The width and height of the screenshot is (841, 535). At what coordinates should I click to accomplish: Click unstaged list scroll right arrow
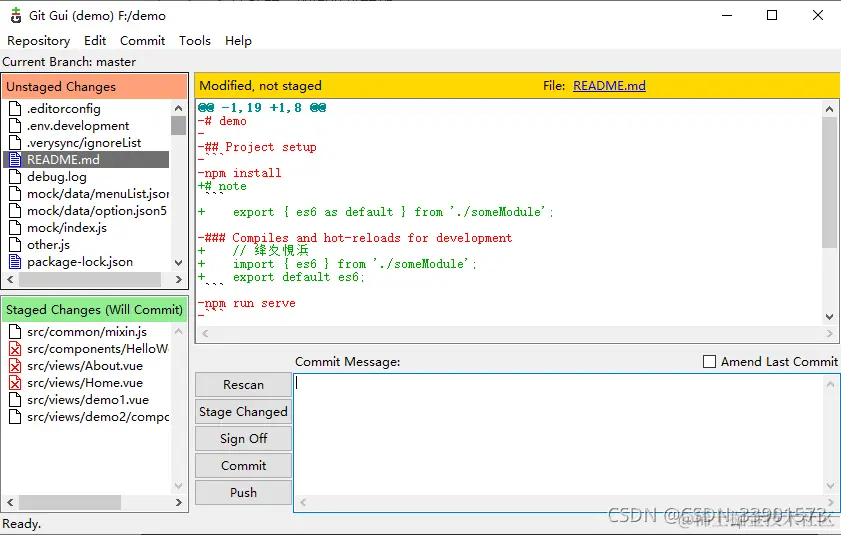(179, 280)
